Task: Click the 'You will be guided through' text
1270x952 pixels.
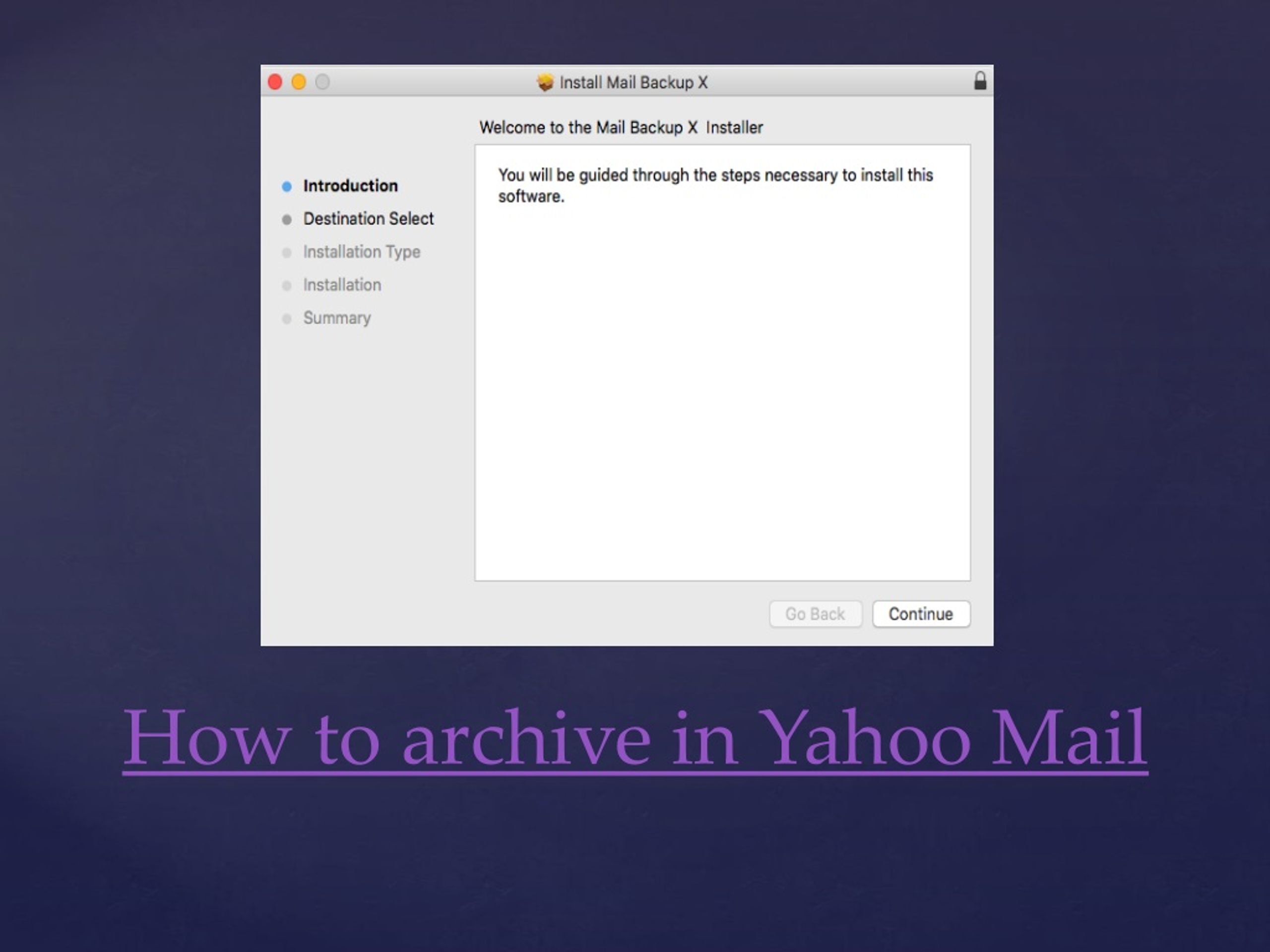Action: click(x=715, y=185)
